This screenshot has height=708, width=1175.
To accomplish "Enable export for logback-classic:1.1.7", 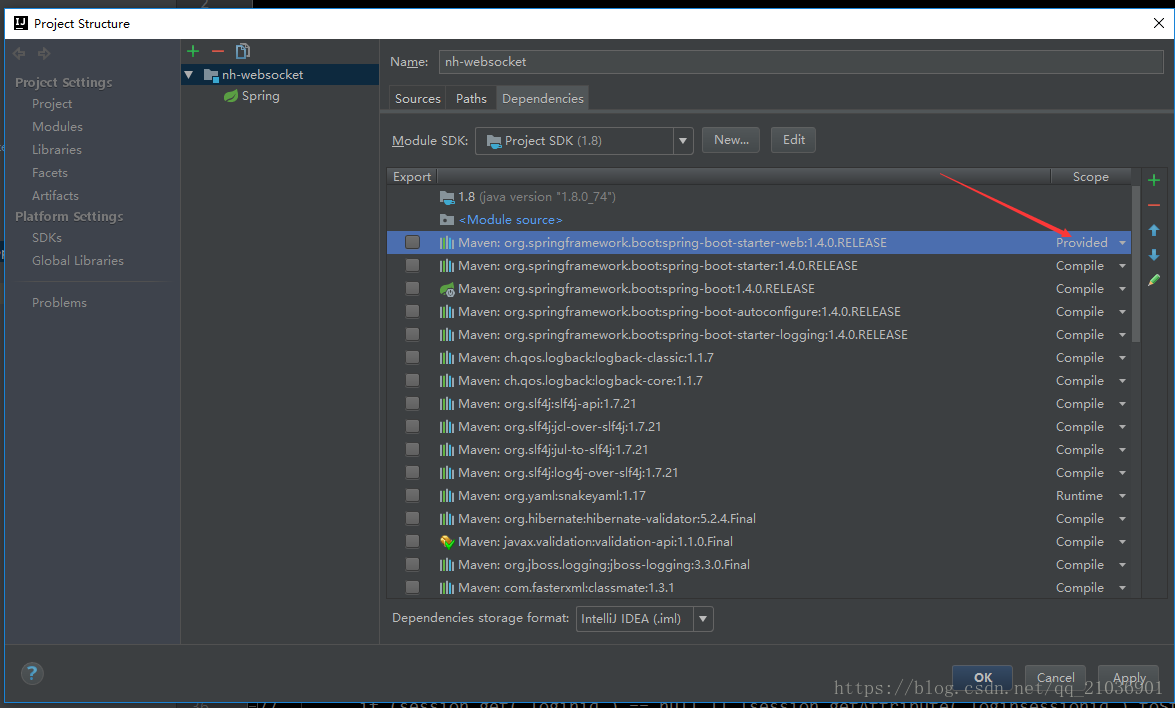I will point(412,357).
